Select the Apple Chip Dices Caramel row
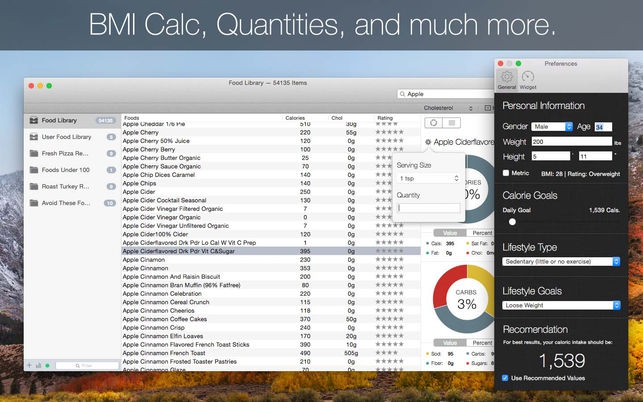 [x=271, y=175]
